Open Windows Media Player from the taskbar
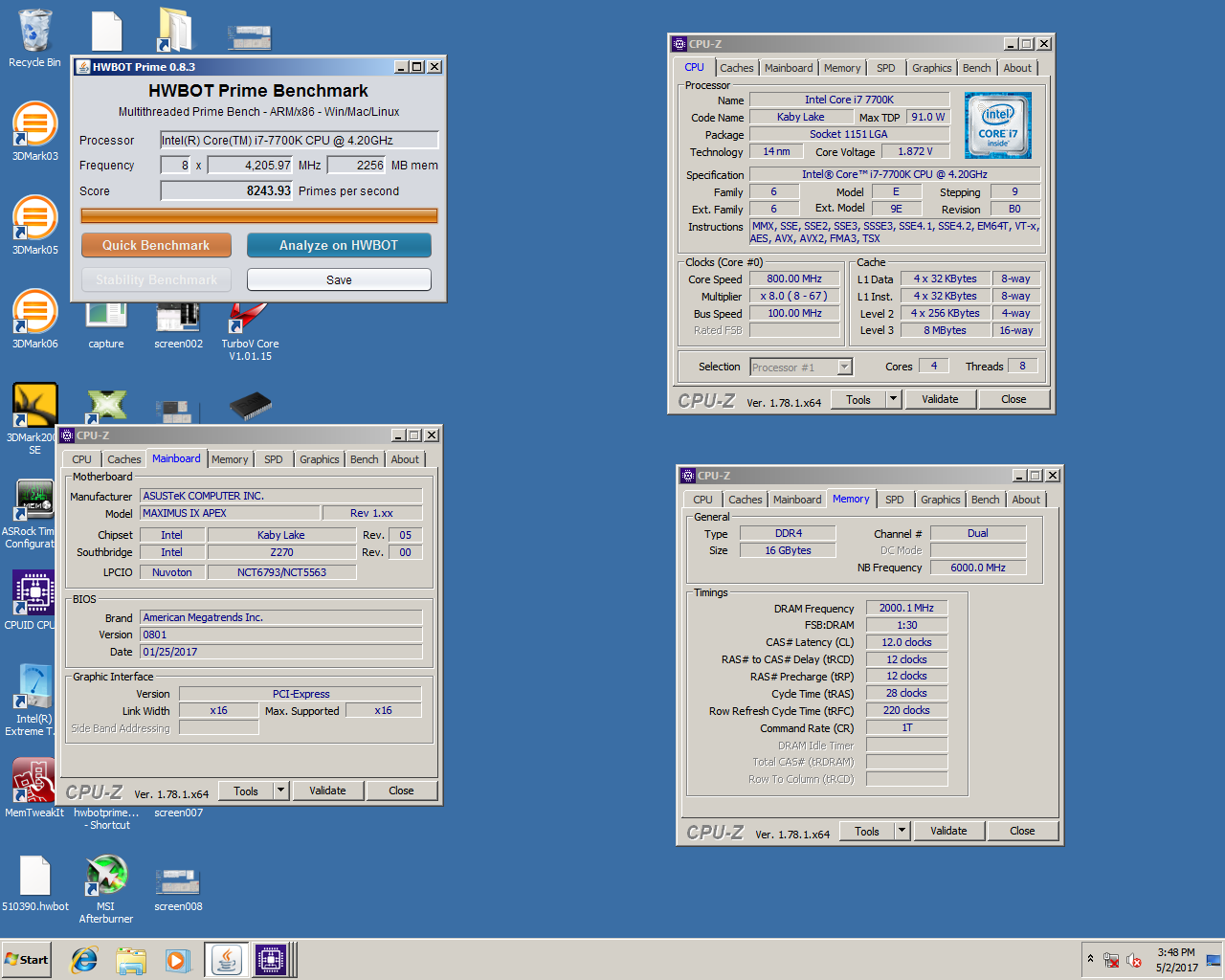Screen dimensions: 1225x980 [178, 960]
